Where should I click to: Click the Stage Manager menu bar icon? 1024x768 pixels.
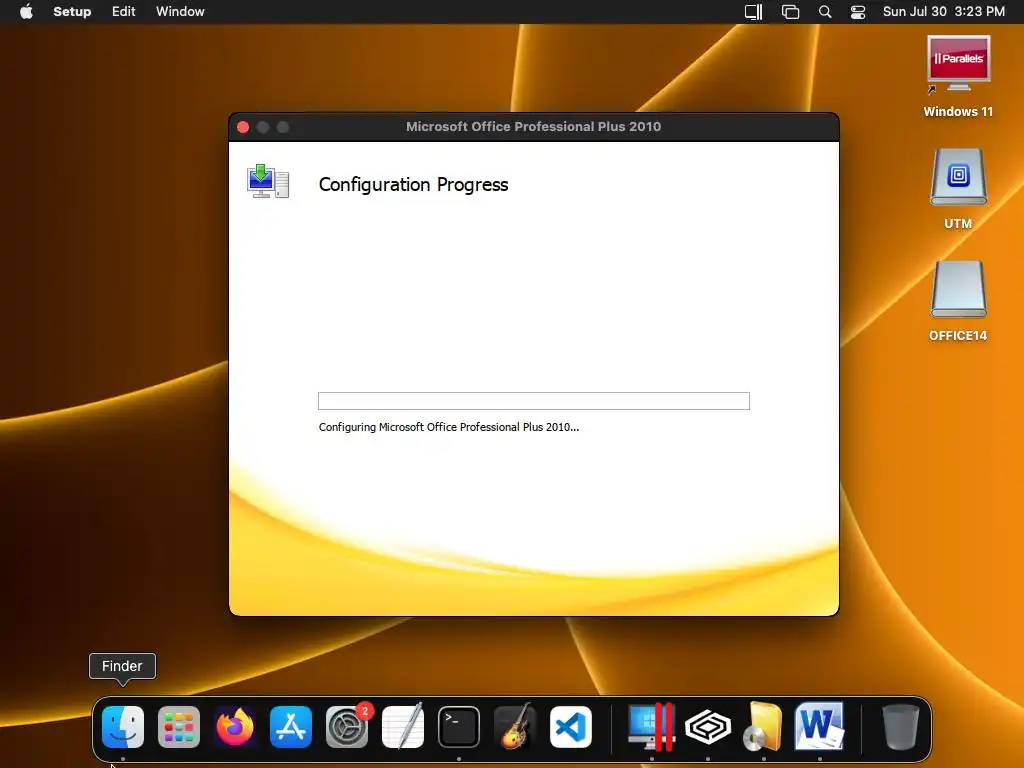coord(790,12)
